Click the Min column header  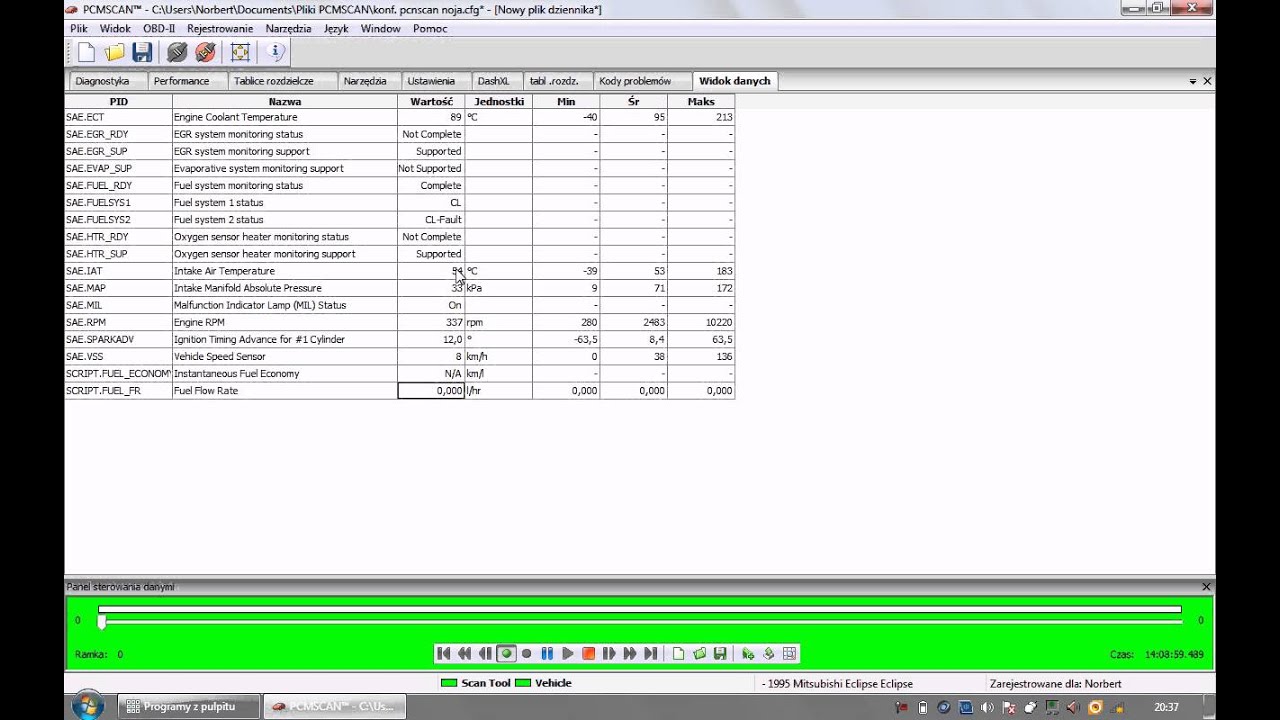pos(566,101)
